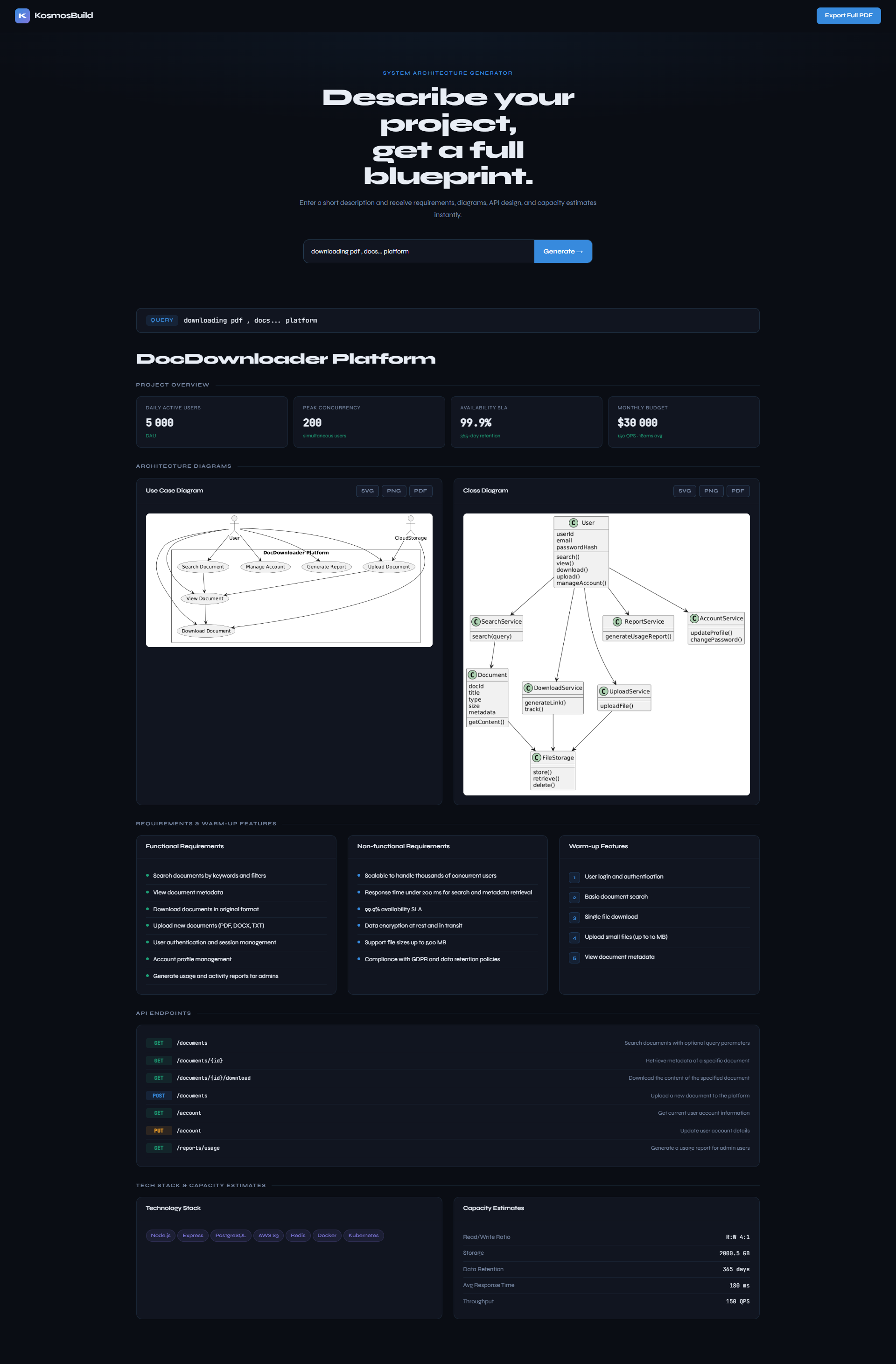Click the Express tech tag
The width and height of the screenshot is (896, 1364).
(193, 1235)
